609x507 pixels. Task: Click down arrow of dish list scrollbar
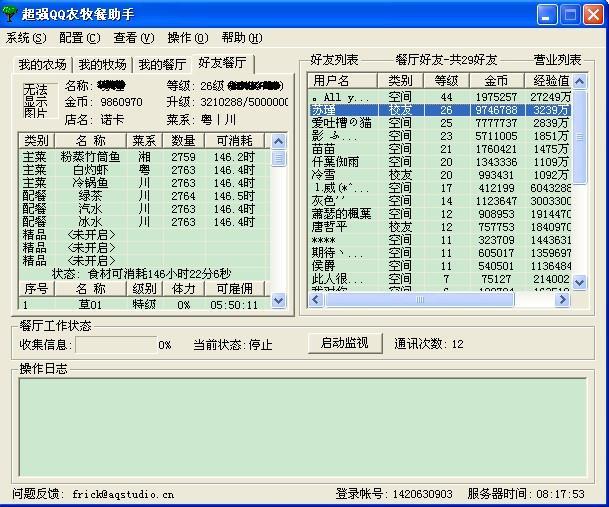[x=278, y=300]
